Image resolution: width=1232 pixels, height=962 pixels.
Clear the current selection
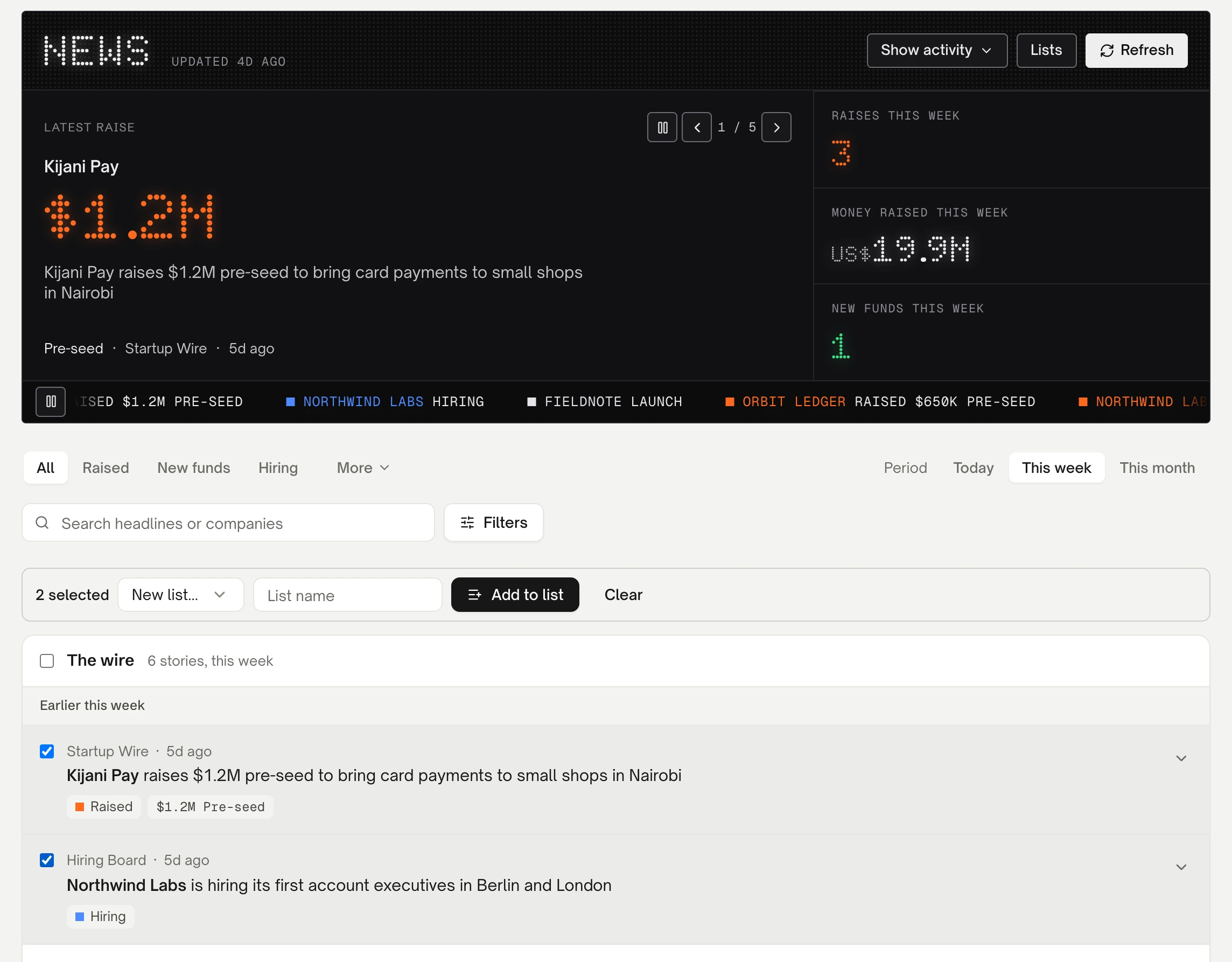tap(623, 595)
